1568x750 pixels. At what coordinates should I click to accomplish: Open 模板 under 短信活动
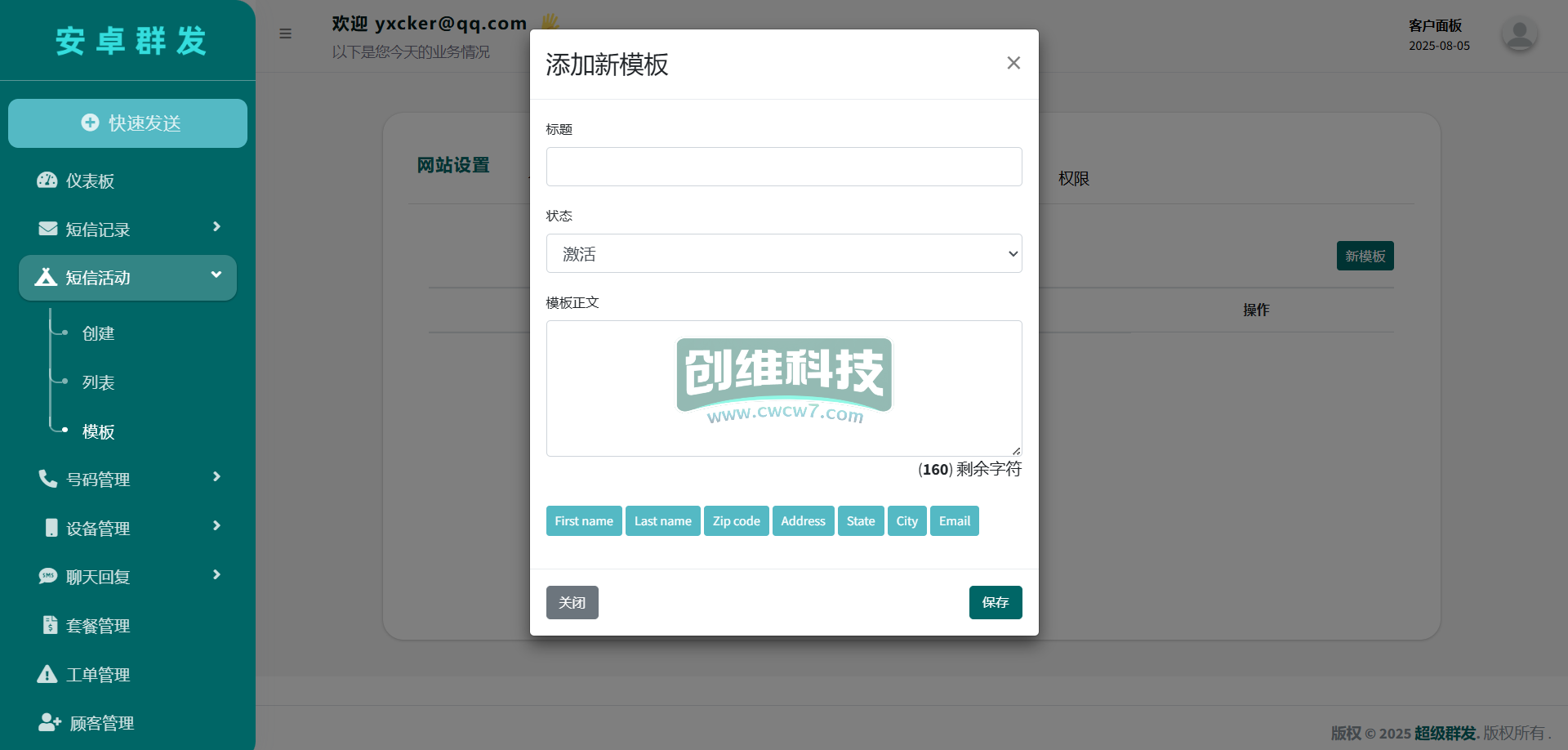pyautogui.click(x=98, y=431)
